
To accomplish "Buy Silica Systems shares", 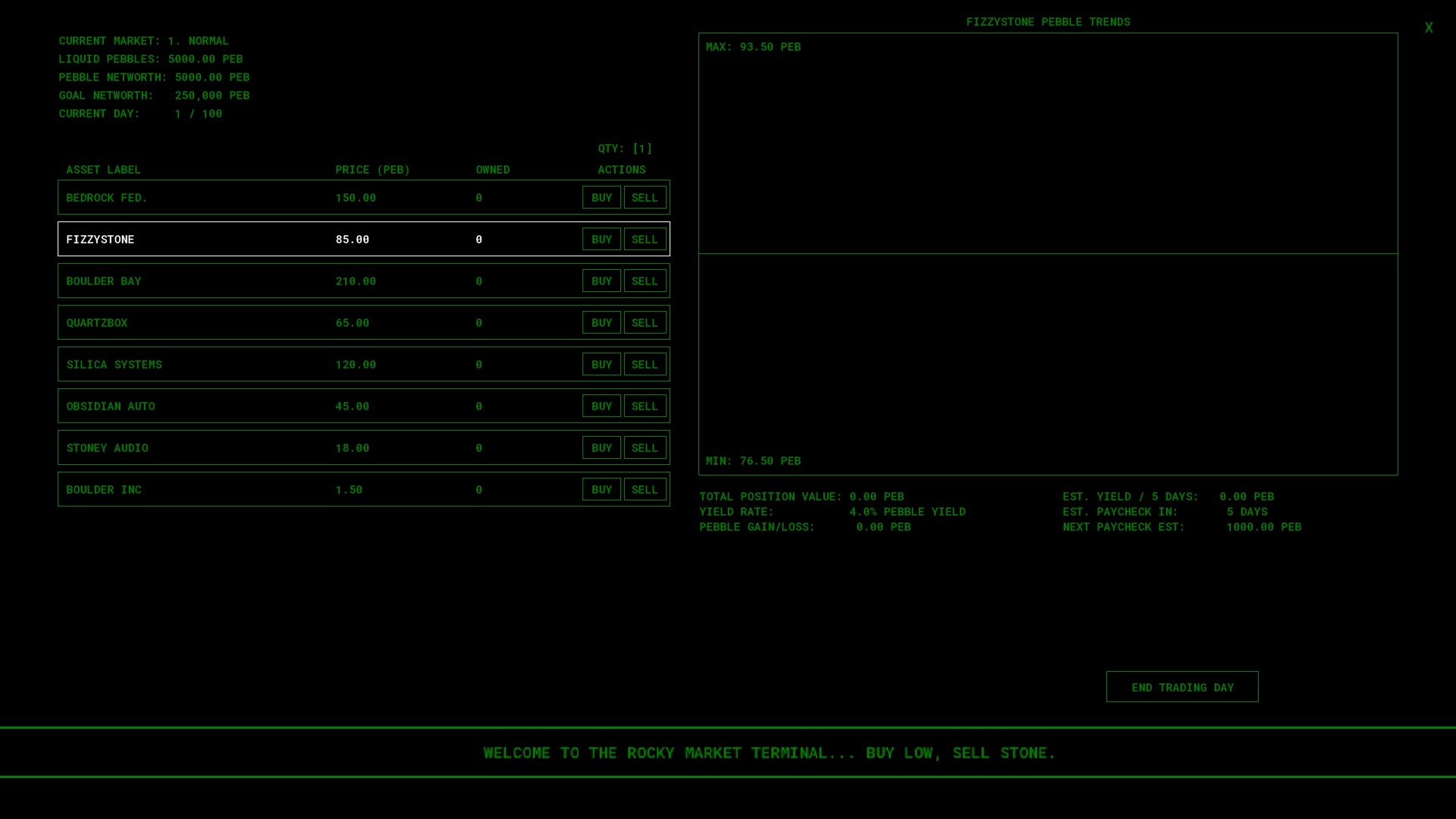I will pos(601,364).
